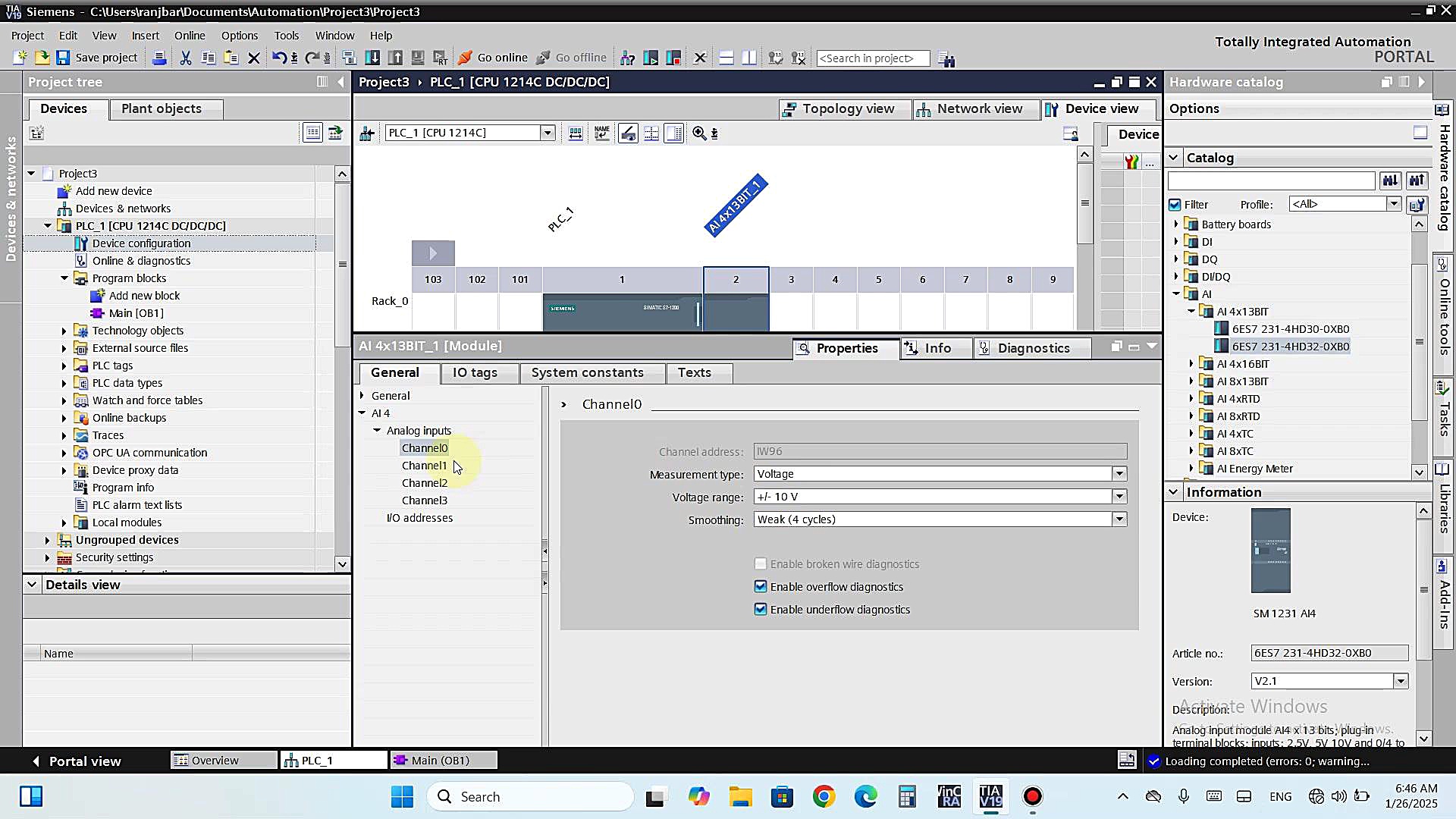This screenshot has height=819, width=1456.
Task: Click the Go to network view icon beside PLC selector
Action: pyautogui.click(x=367, y=133)
